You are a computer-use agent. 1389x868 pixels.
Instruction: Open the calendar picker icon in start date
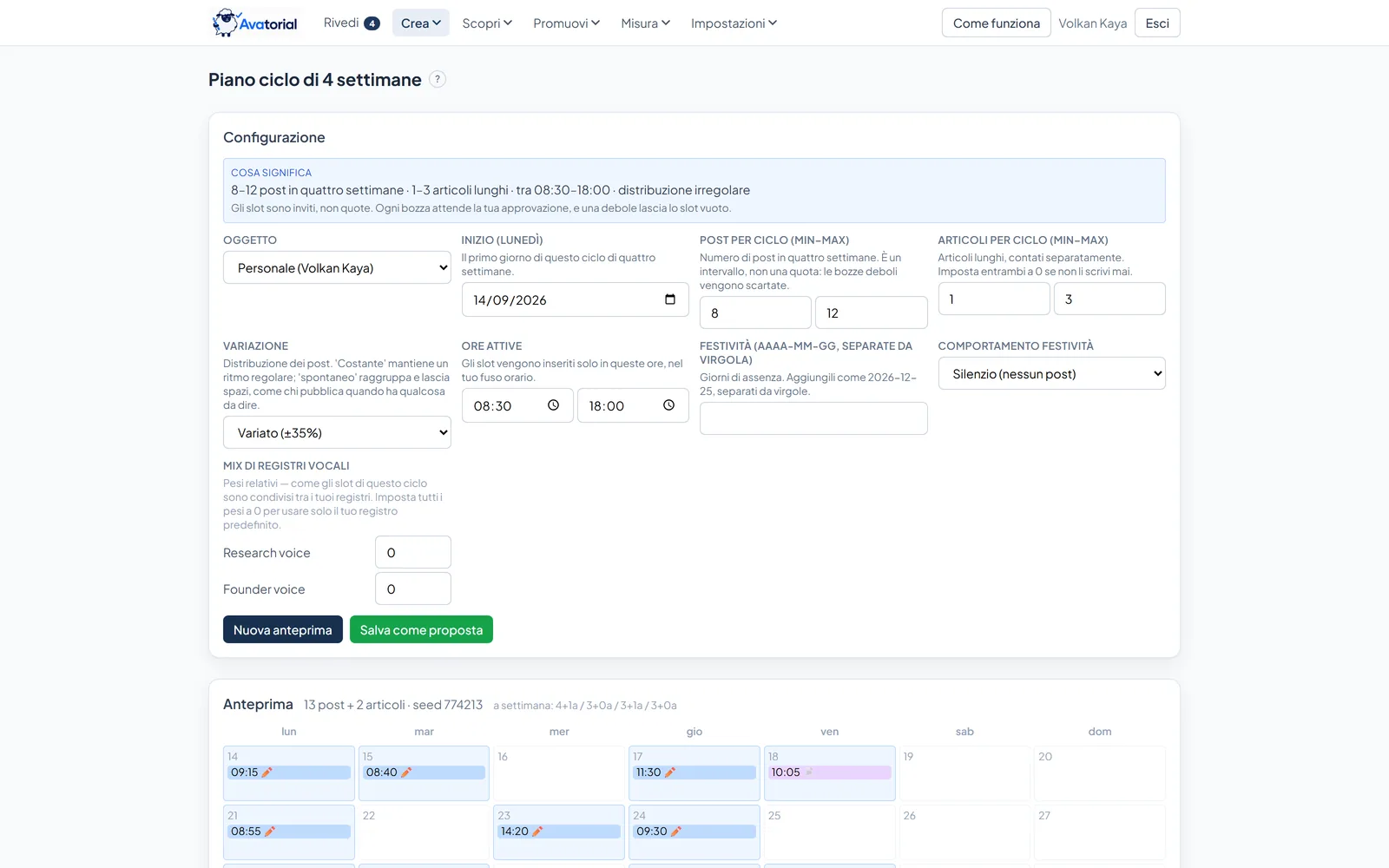tap(669, 299)
